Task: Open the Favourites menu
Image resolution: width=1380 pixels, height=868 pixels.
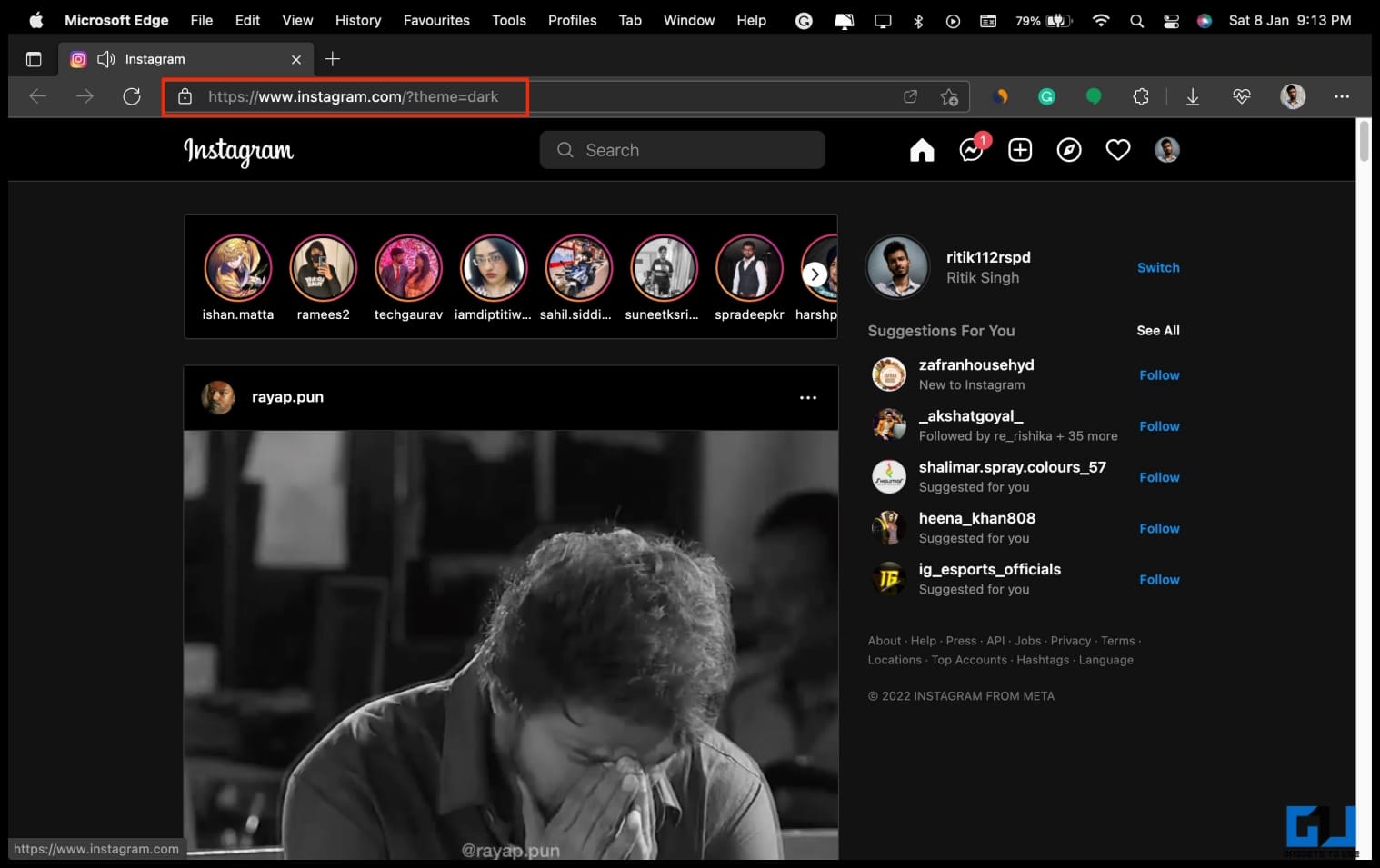Action: click(x=436, y=20)
